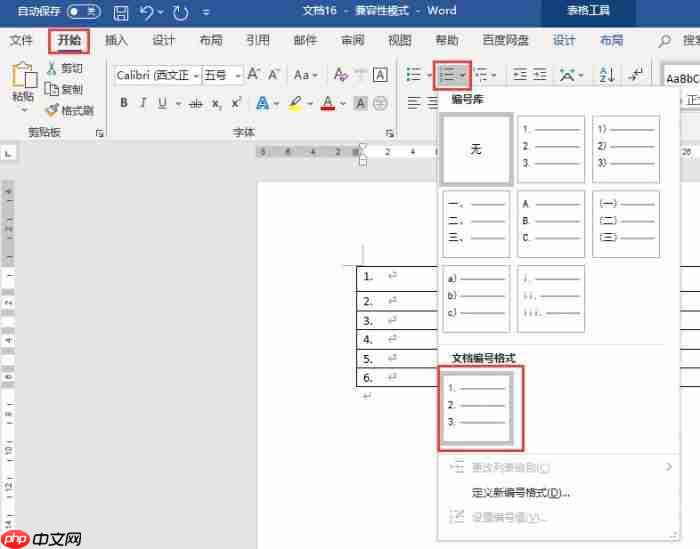Open the font name box Calibri dropdown
The width and height of the screenshot is (700, 549).
point(196,76)
